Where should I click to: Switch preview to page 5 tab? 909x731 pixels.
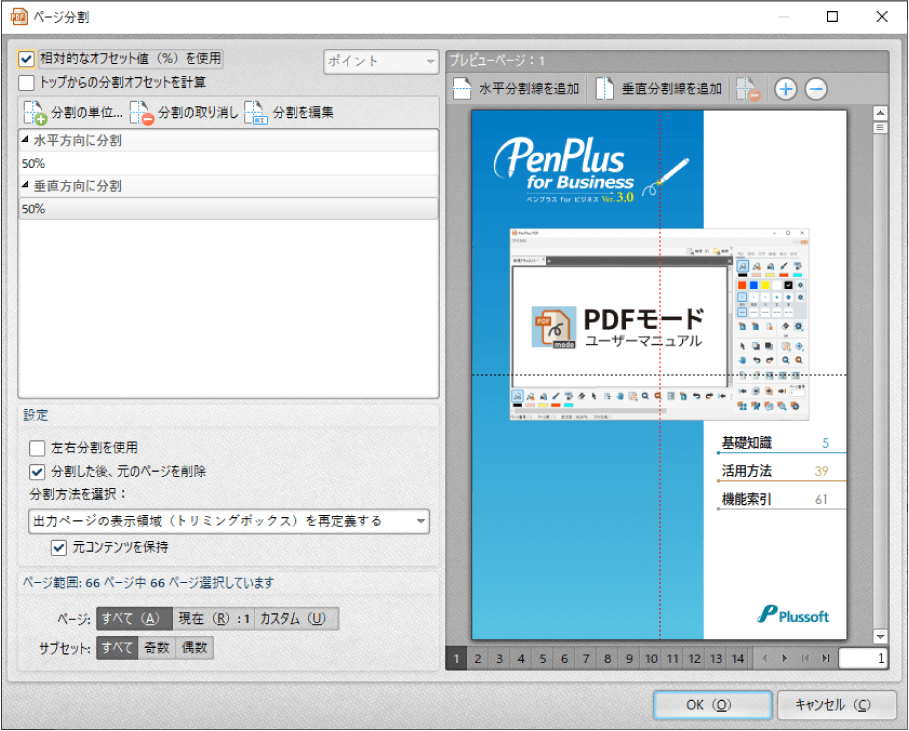[x=543, y=659]
